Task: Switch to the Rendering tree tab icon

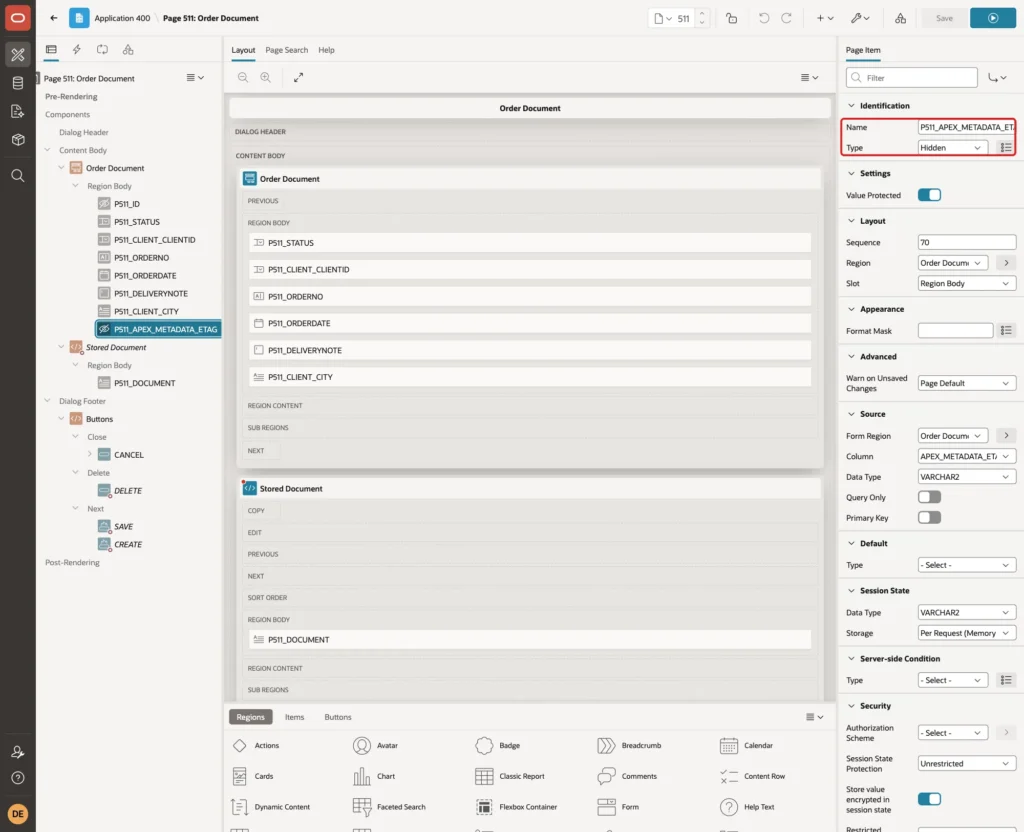Action: coord(51,50)
